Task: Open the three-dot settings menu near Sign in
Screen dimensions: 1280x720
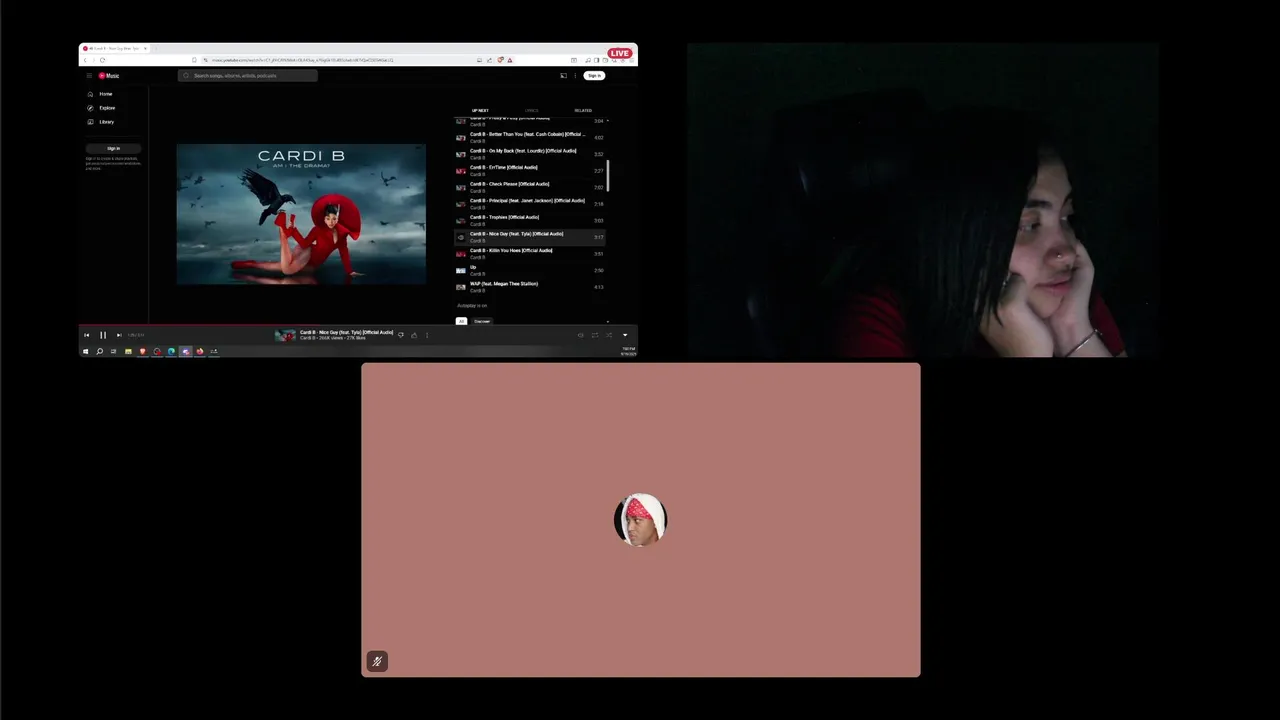Action: (x=575, y=76)
